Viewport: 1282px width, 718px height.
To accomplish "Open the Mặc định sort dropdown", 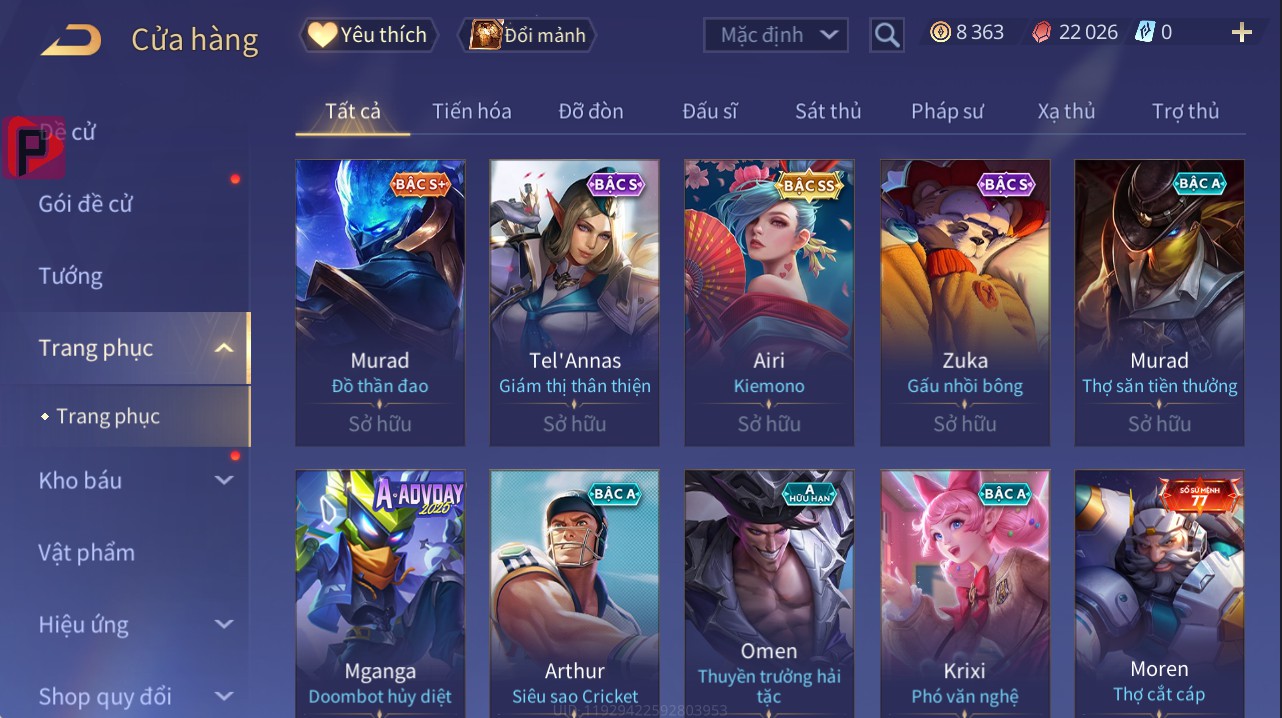I will pos(776,35).
